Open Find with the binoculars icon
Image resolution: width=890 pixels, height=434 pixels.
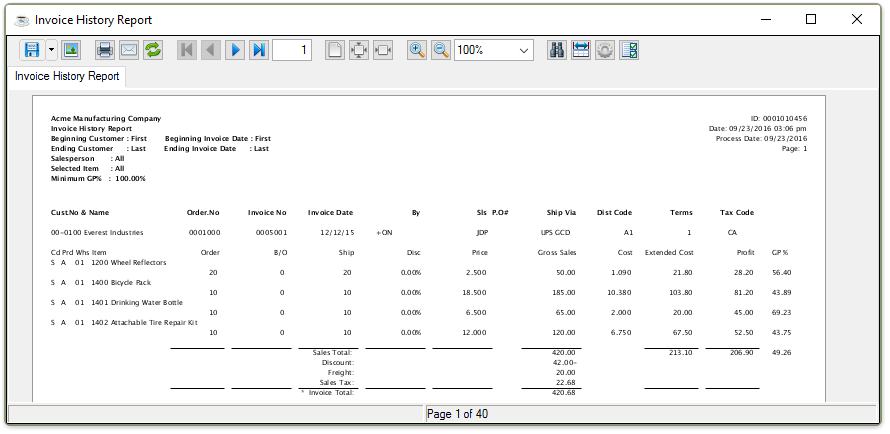click(x=557, y=50)
